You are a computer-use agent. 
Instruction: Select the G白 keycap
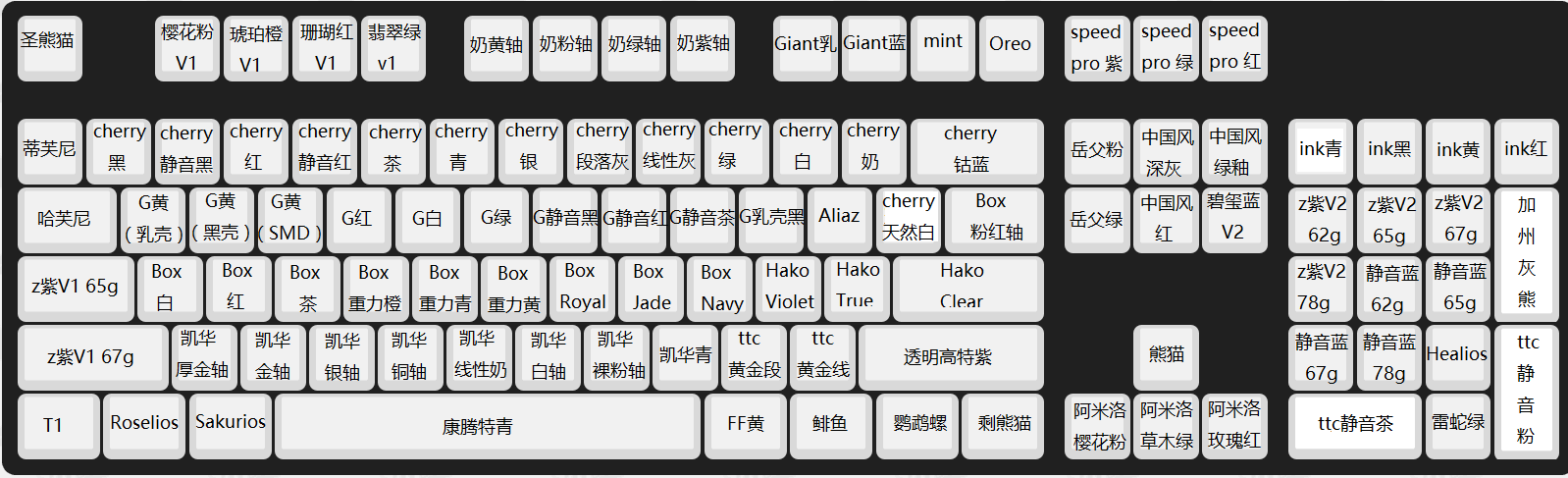coord(427,219)
